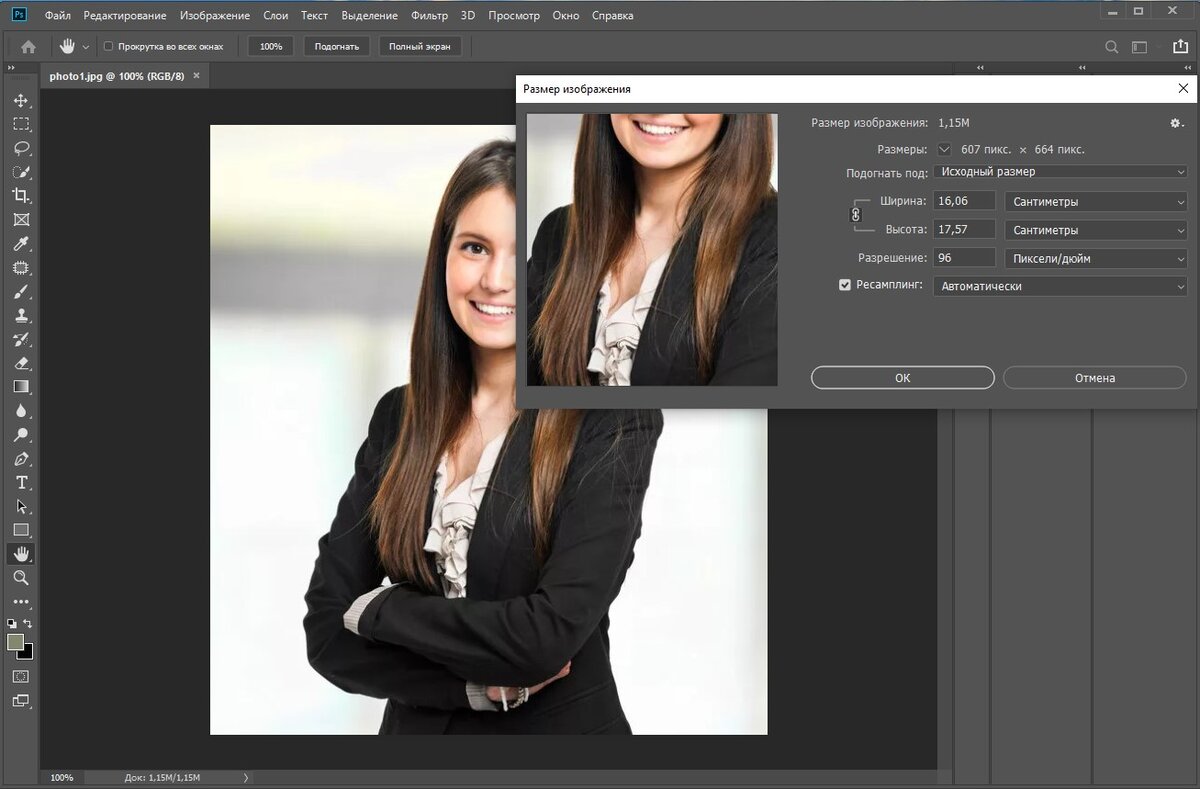Toggle the width-height constrain link
This screenshot has width=1200, height=789.
pyautogui.click(x=855, y=214)
